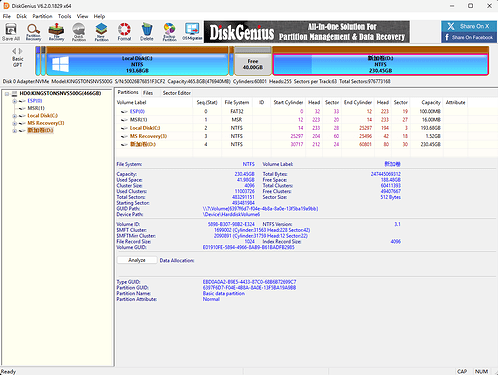Switch to the Files tab

pyautogui.click(x=148, y=93)
